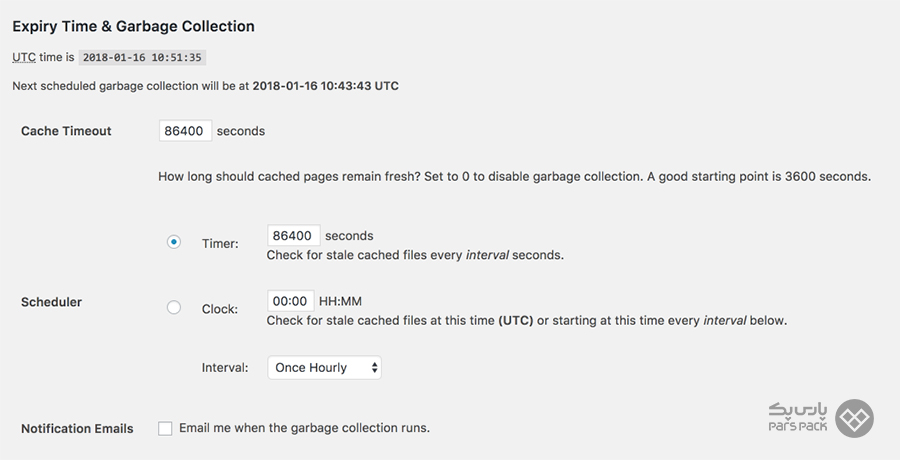The height and width of the screenshot is (460, 900).
Task: Focus the Timer interval seconds field
Action: (x=294, y=235)
